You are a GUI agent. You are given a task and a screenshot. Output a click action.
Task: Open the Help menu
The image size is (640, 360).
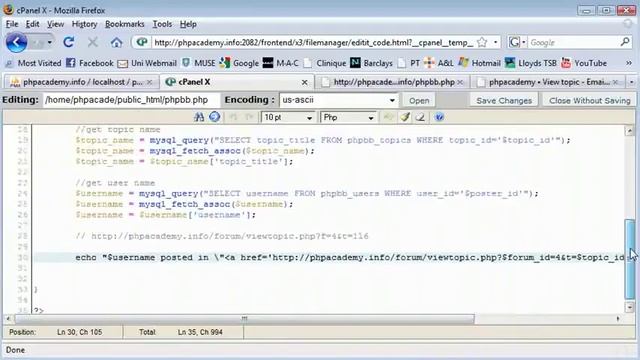coord(188,24)
